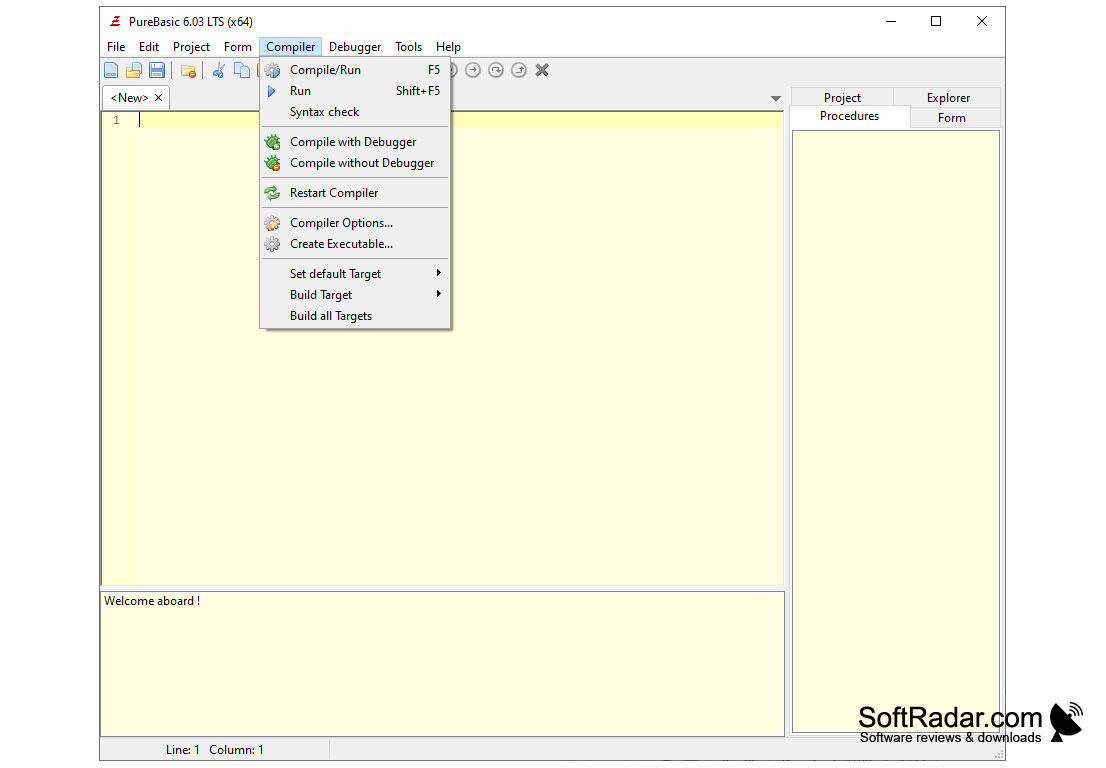Click the Kill Program X icon
The height and width of the screenshot is (768, 1106).
click(542, 70)
